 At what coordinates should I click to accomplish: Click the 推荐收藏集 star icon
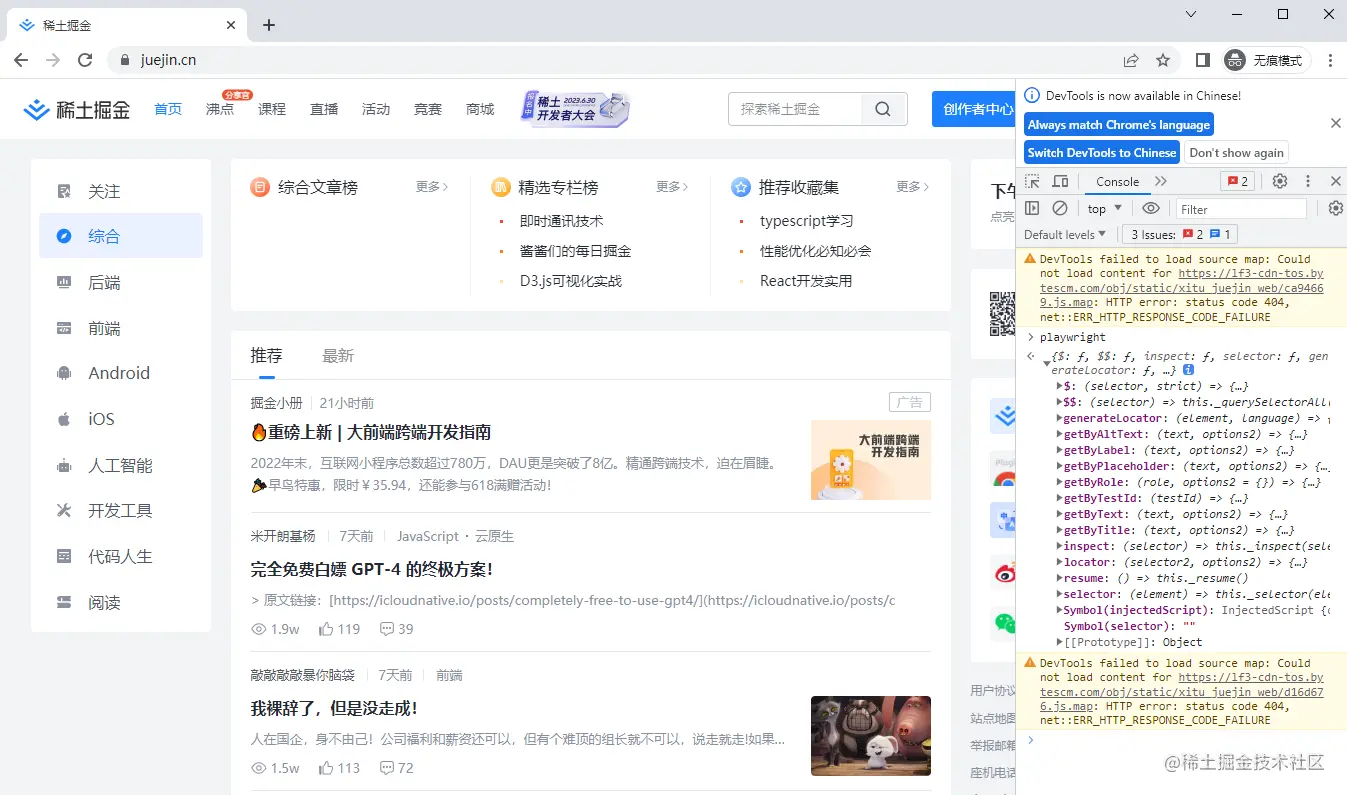click(x=741, y=187)
